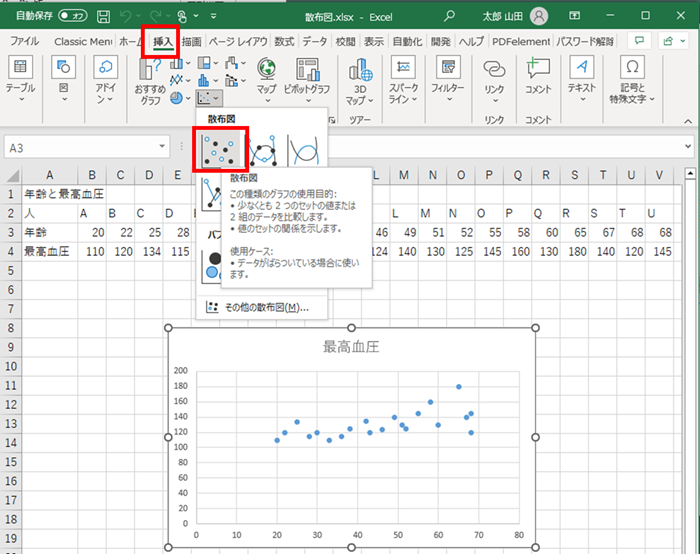Click the chart title 最高血圧

[351, 346]
